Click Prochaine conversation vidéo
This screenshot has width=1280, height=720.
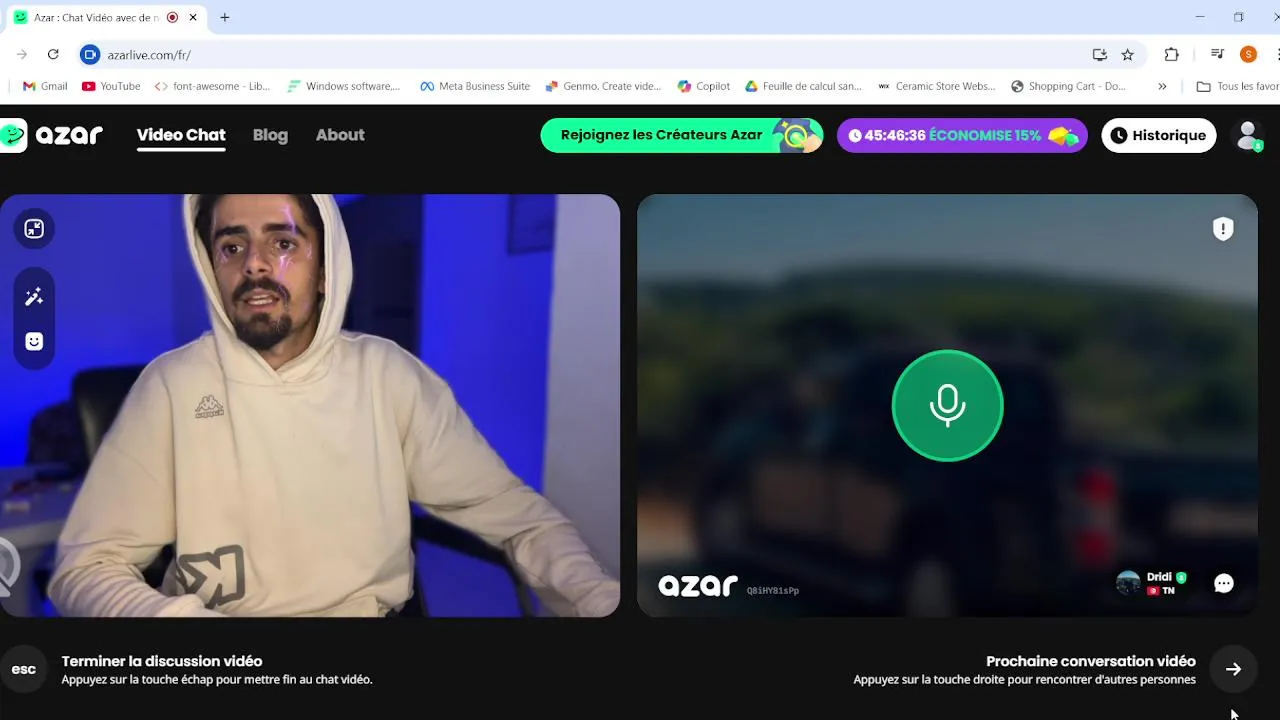coord(1091,661)
